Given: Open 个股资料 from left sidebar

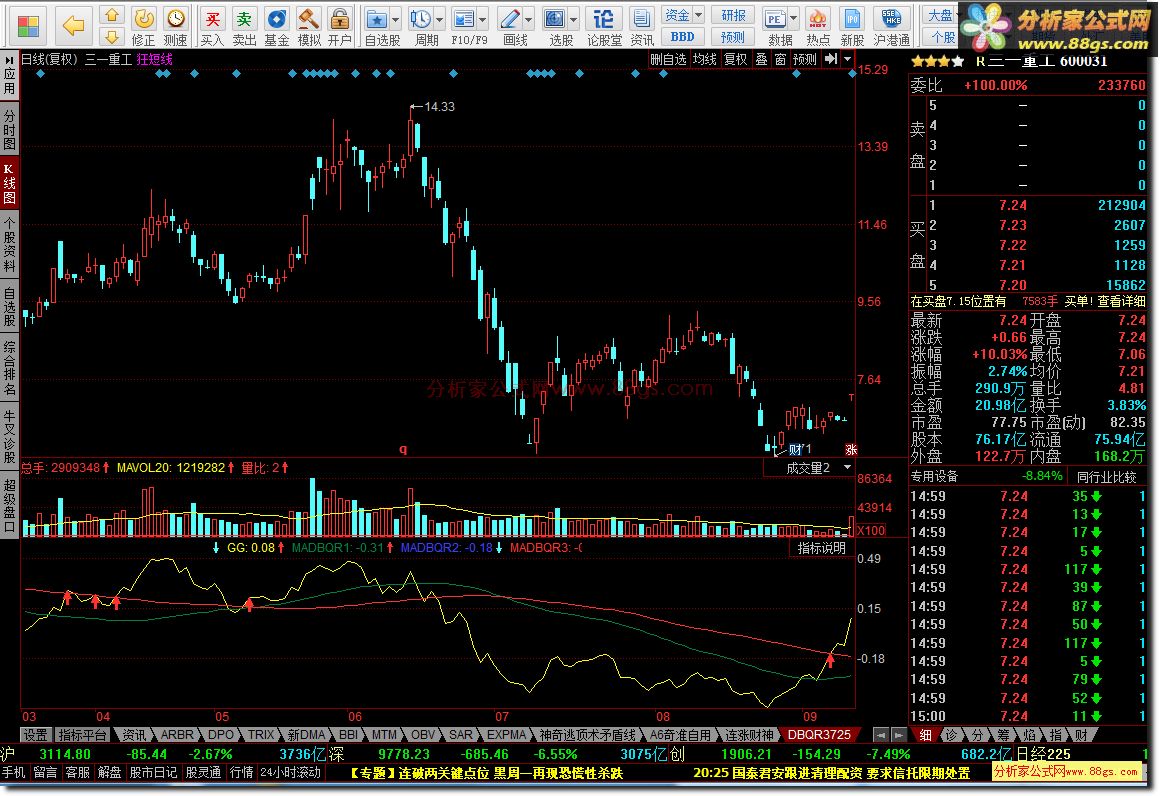Looking at the screenshot, I should point(10,246).
